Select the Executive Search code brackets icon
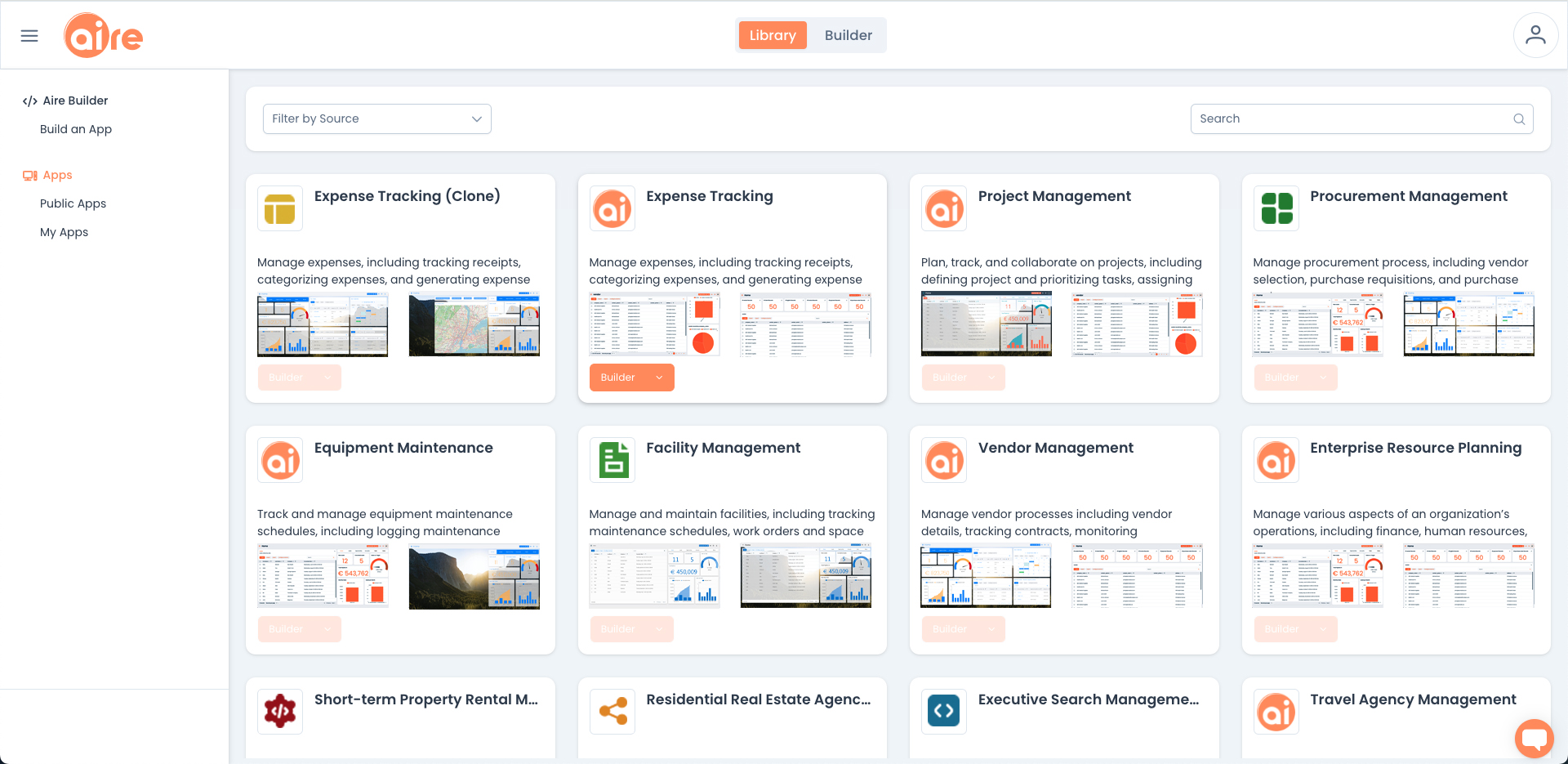 pyautogui.click(x=944, y=711)
